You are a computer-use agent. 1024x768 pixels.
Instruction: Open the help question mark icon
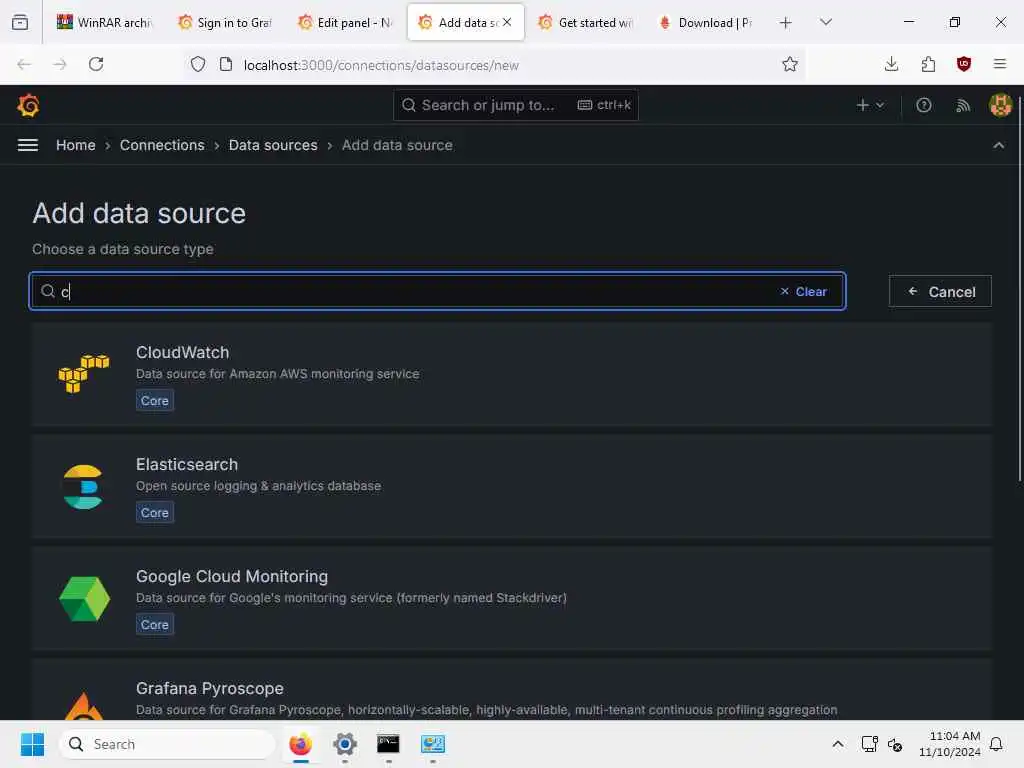click(923, 105)
